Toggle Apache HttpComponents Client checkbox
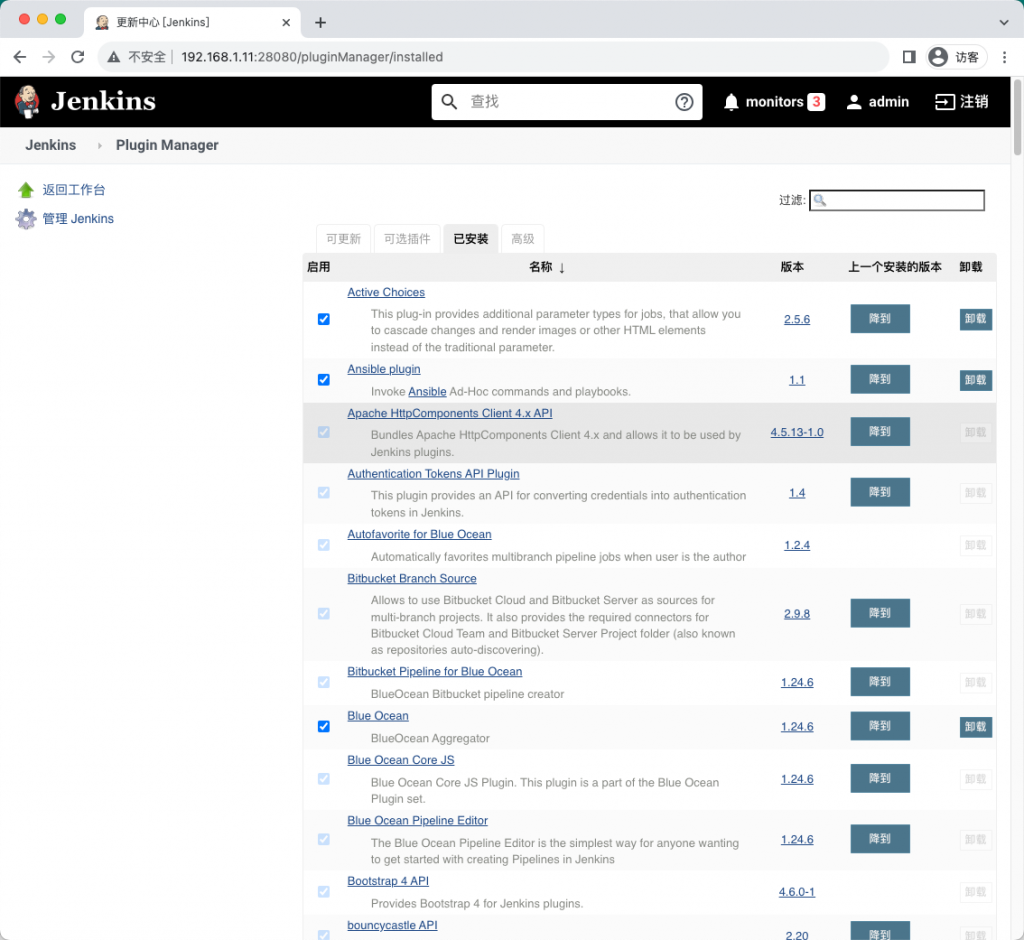This screenshot has height=940, width=1024. [323, 432]
